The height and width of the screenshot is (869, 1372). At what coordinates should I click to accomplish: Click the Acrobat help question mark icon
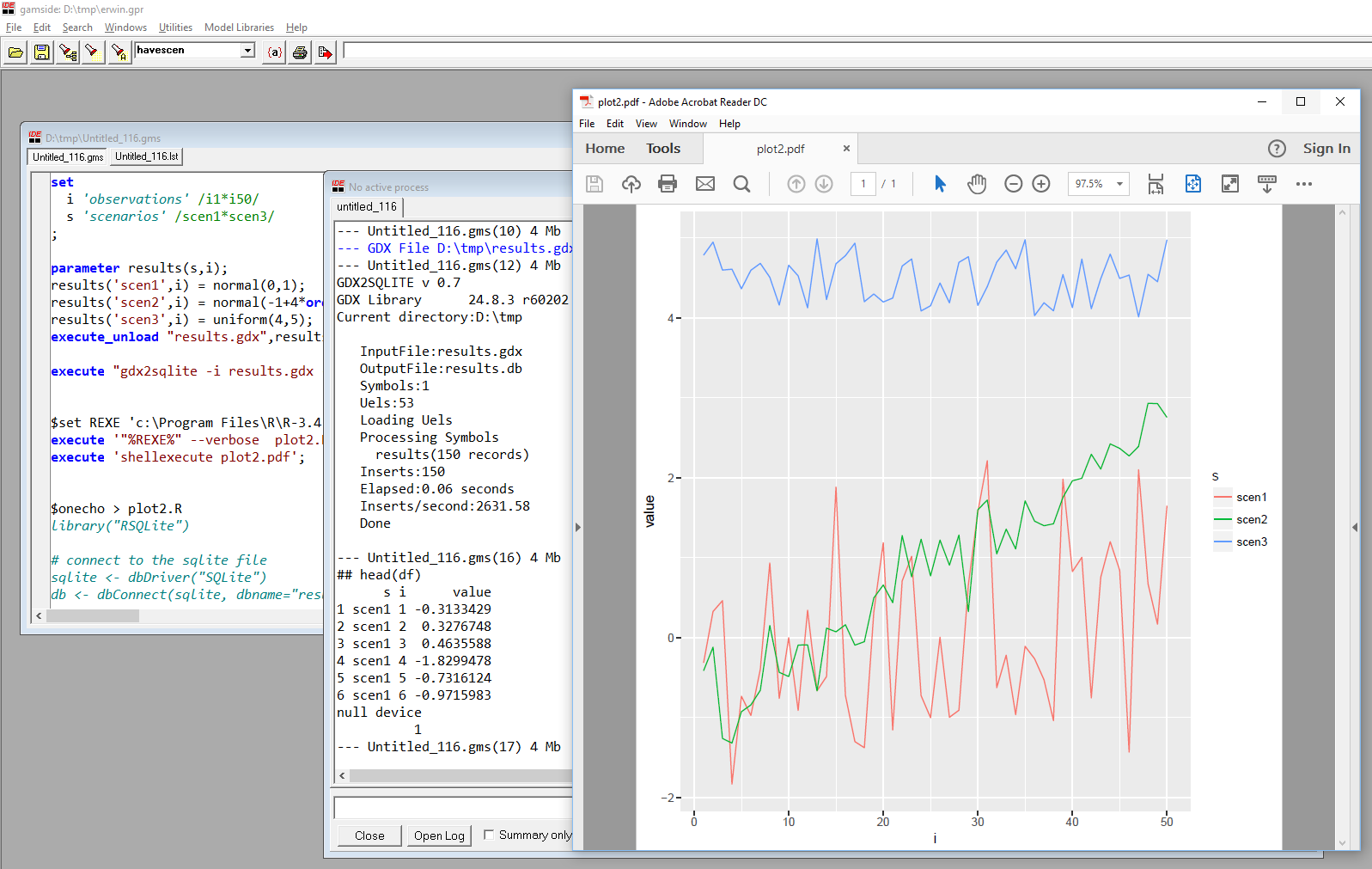(1277, 149)
